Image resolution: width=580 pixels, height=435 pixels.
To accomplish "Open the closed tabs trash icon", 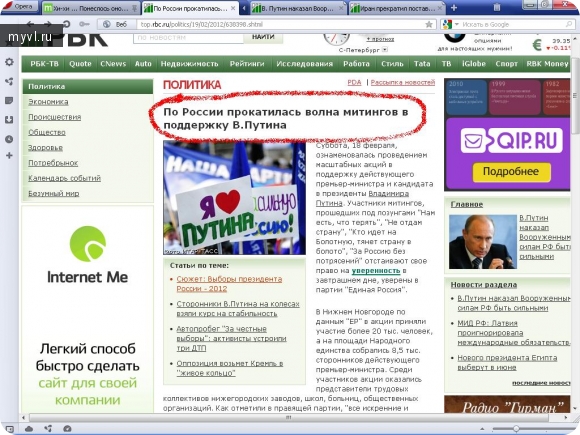I will 497,7.
